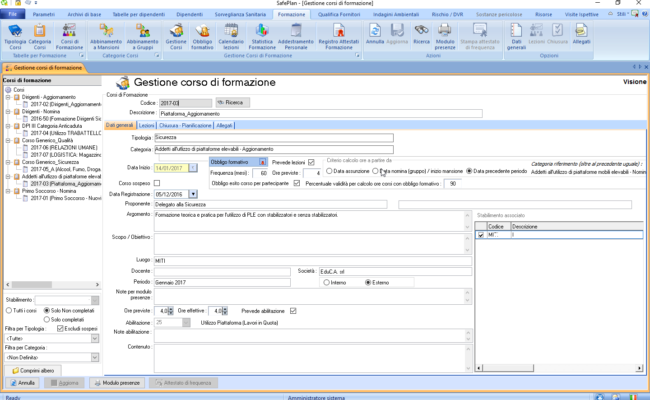This screenshot has height=400, width=650.
Task: Click Ricerca binoculars in ribbon
Action: point(421,34)
